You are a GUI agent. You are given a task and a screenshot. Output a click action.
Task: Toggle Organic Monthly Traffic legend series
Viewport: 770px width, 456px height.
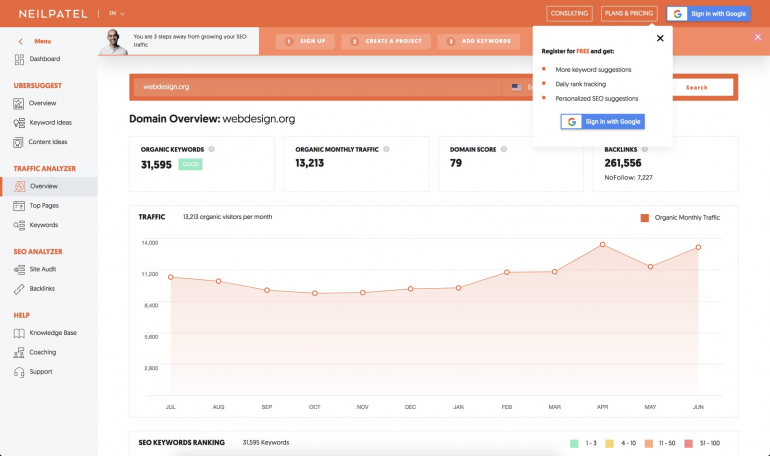[680, 217]
